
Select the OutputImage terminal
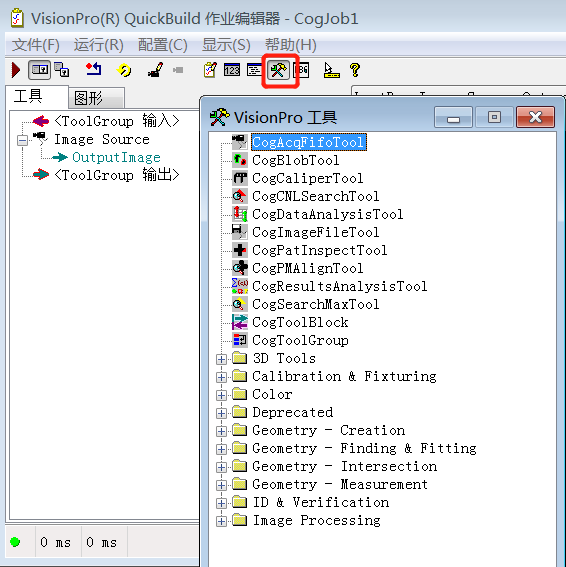[x=116, y=157]
